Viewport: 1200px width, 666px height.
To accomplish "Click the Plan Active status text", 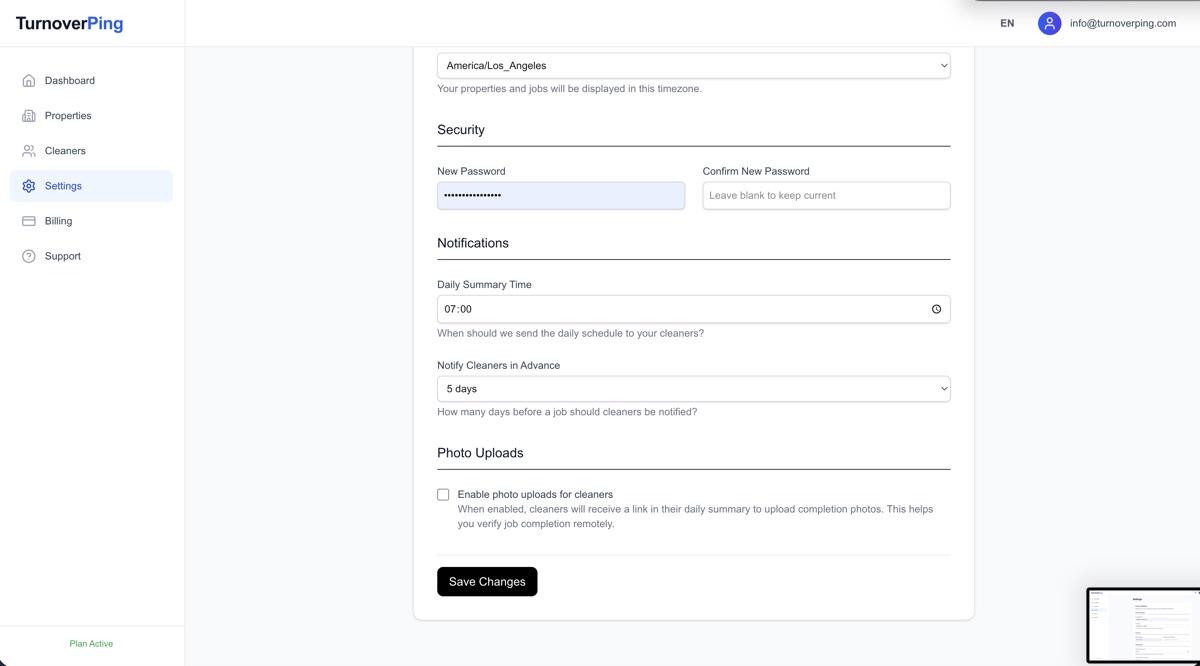I will click(91, 644).
